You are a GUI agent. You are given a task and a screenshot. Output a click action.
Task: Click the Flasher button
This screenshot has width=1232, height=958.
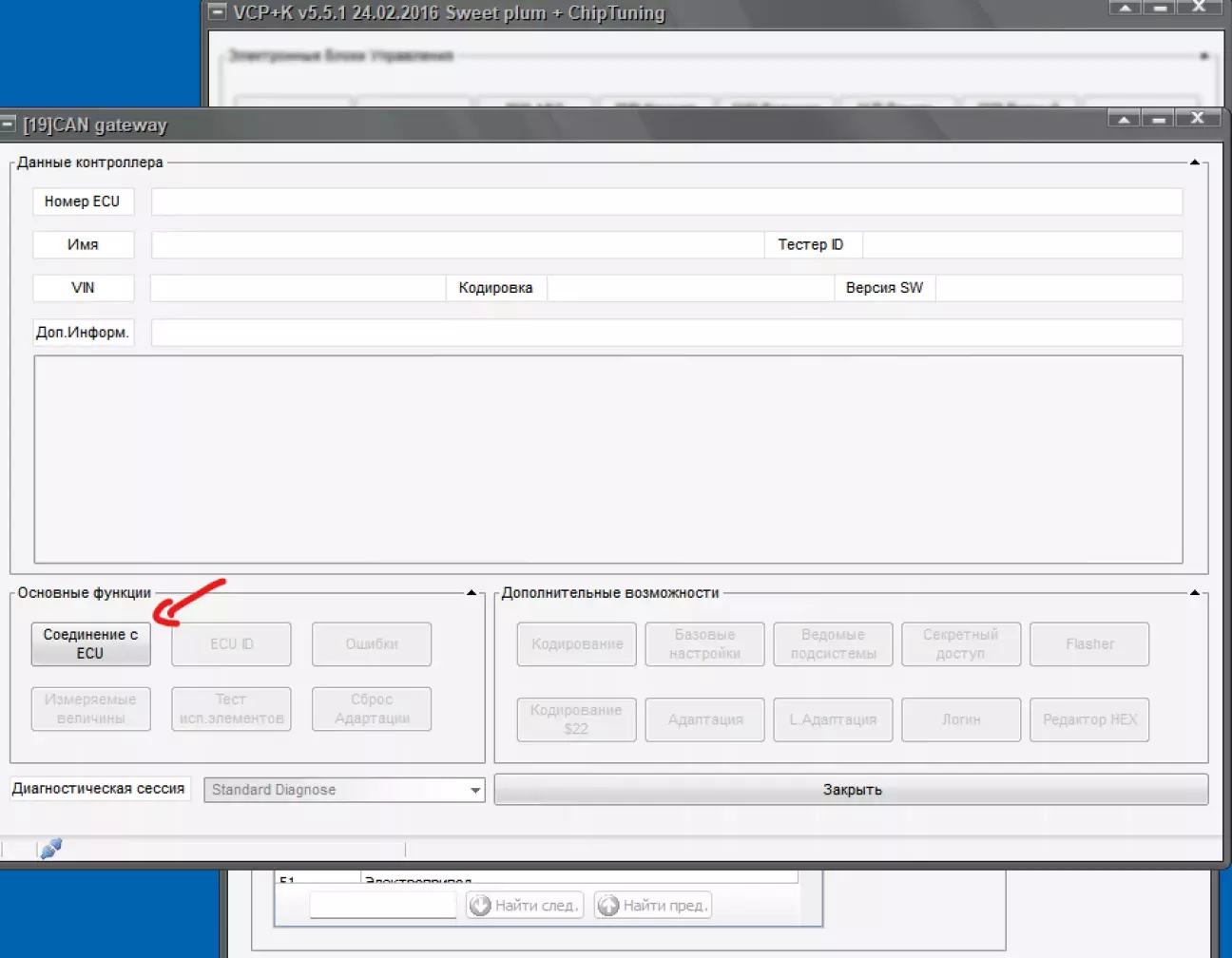coord(1089,644)
